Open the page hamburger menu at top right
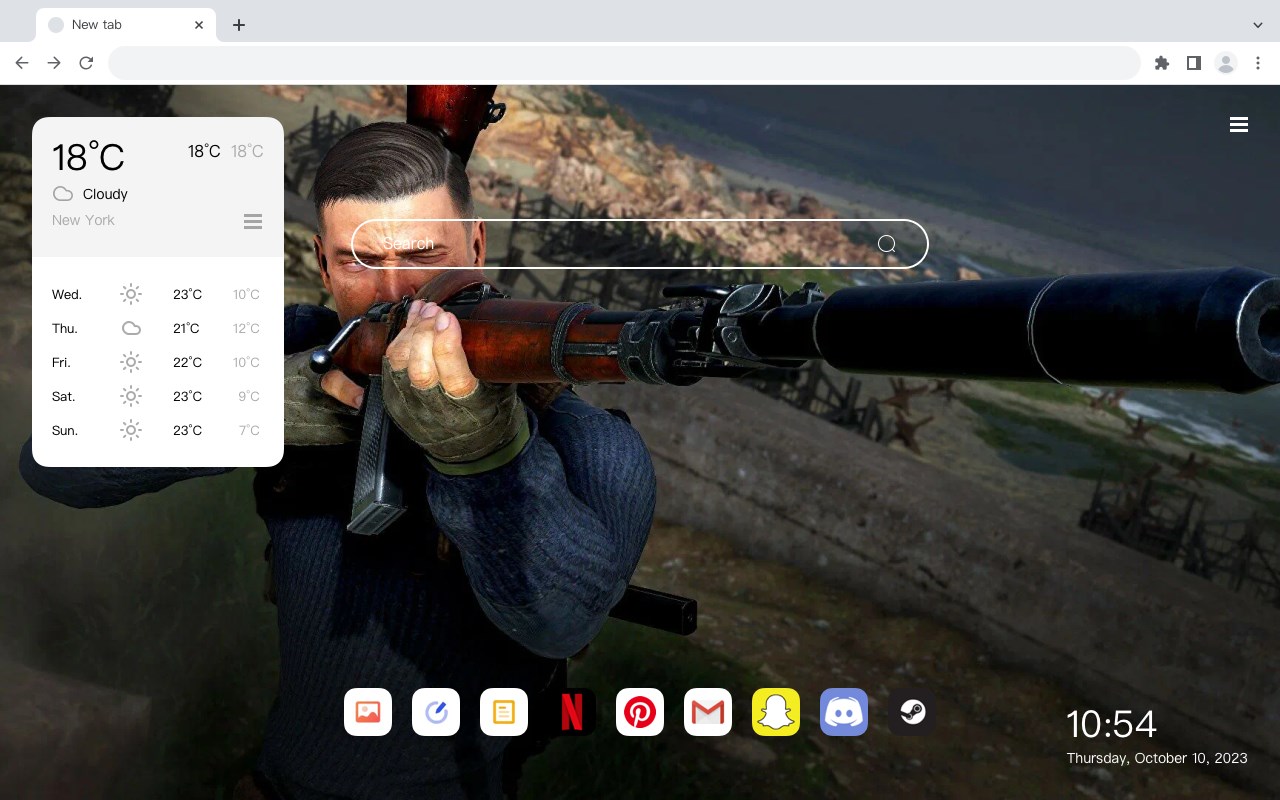The image size is (1280, 800). (x=1239, y=125)
